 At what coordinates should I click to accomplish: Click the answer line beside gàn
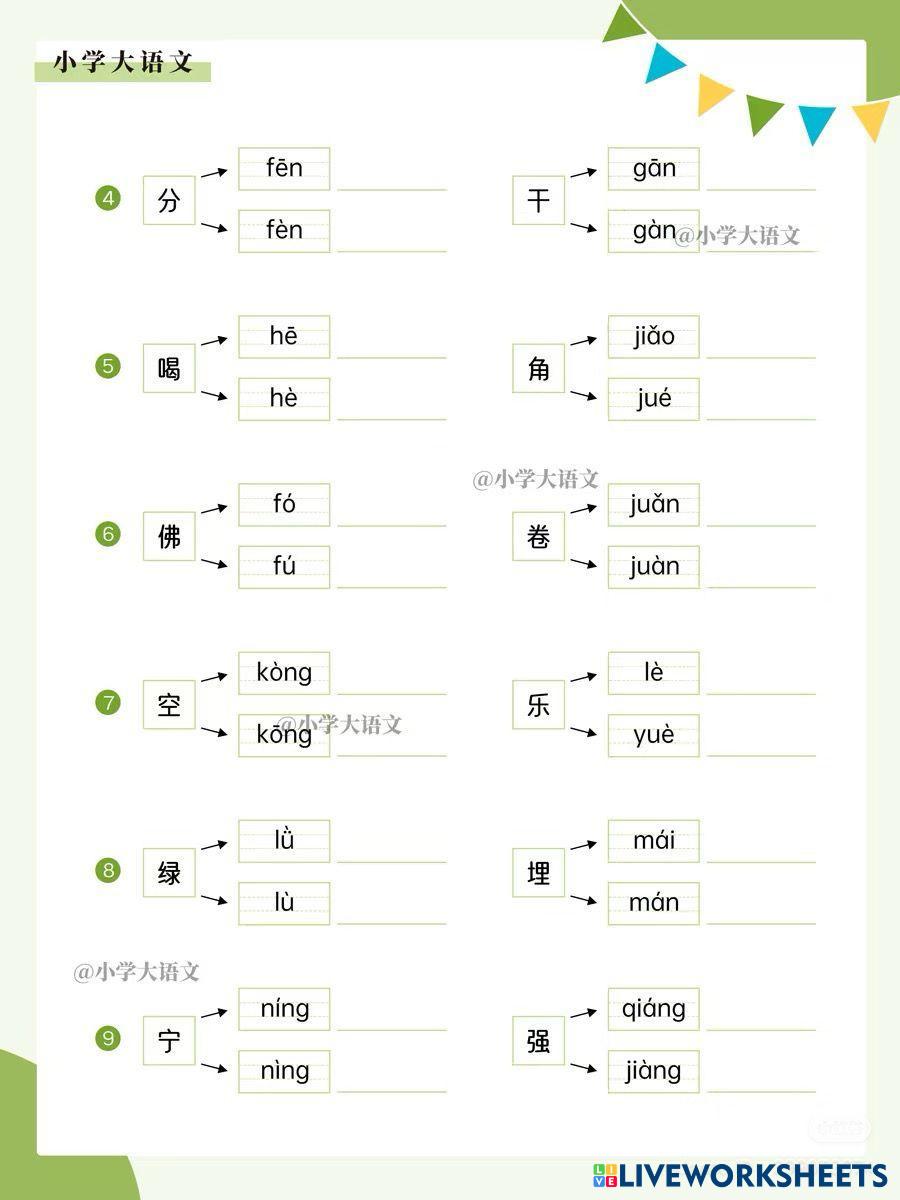tap(761, 238)
